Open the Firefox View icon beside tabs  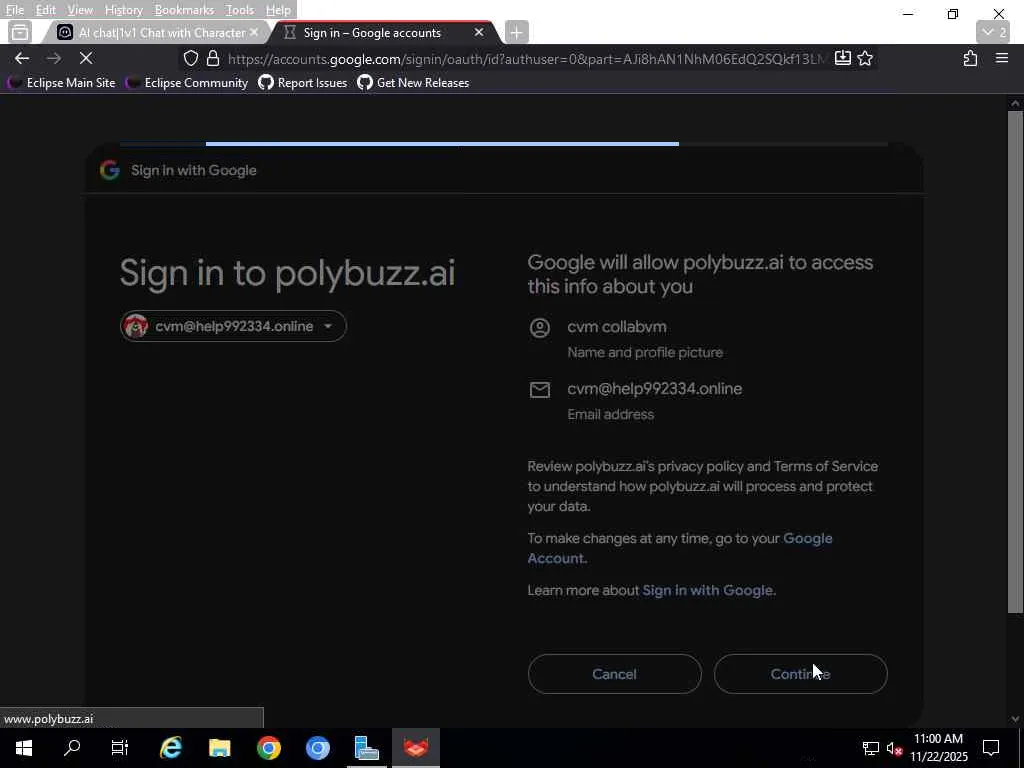tap(20, 32)
